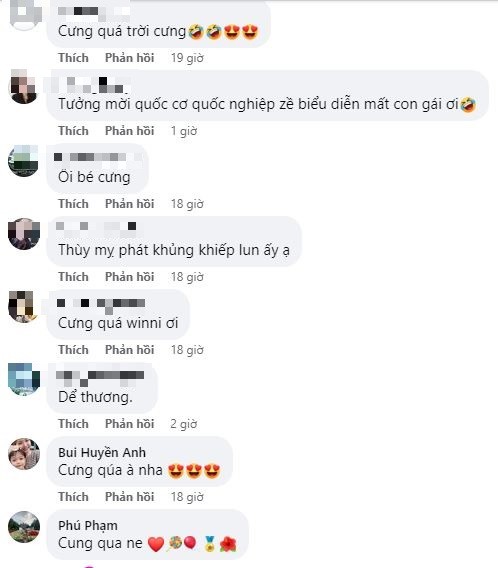The width and height of the screenshot is (498, 568).
Task: Click the "19 giờ" timestamp link
Action: point(187,58)
